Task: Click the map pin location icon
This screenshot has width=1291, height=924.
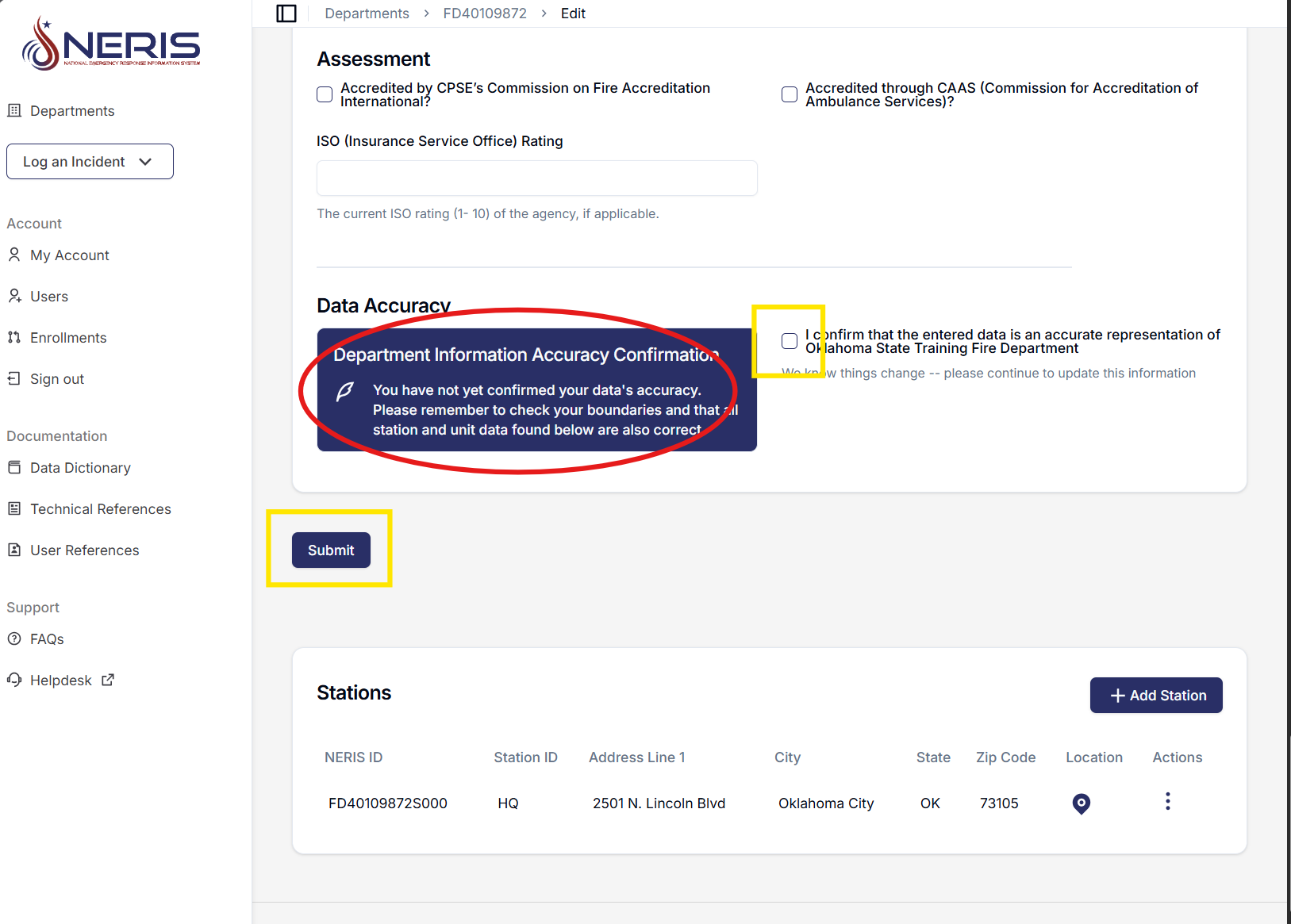Action: pos(1081,803)
